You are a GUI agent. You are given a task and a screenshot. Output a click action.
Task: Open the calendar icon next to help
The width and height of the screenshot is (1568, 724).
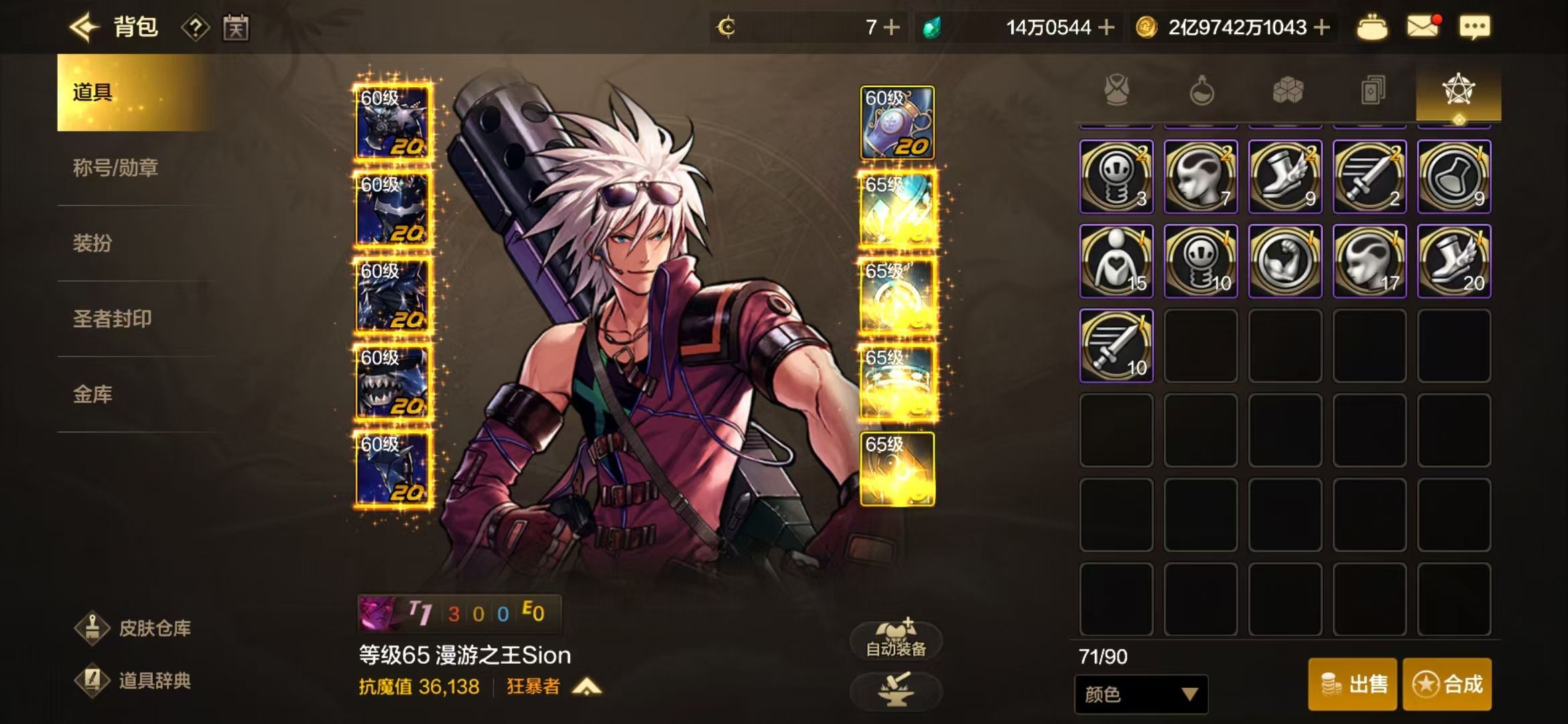236,28
